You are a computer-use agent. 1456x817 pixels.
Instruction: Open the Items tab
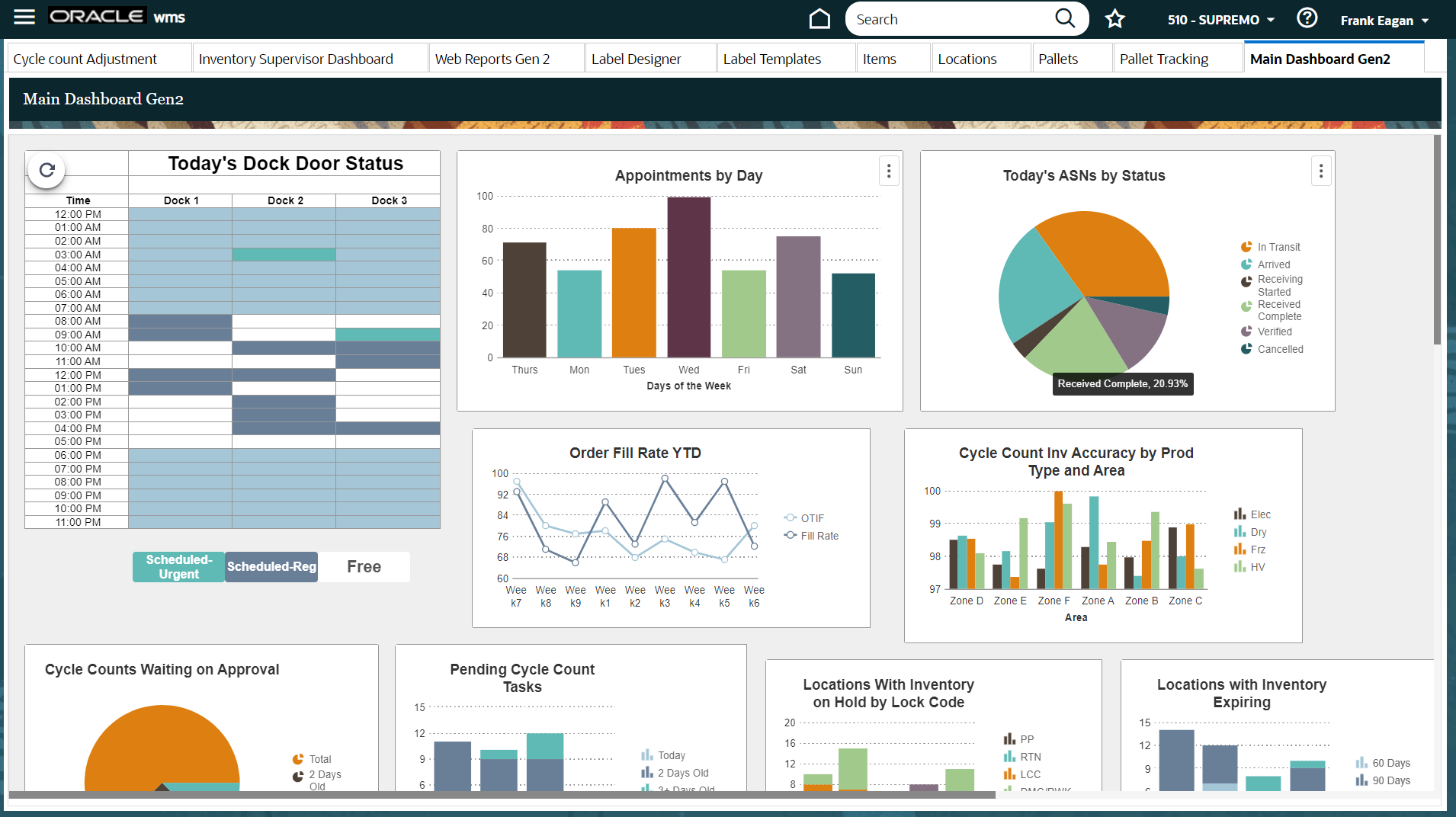[893, 59]
